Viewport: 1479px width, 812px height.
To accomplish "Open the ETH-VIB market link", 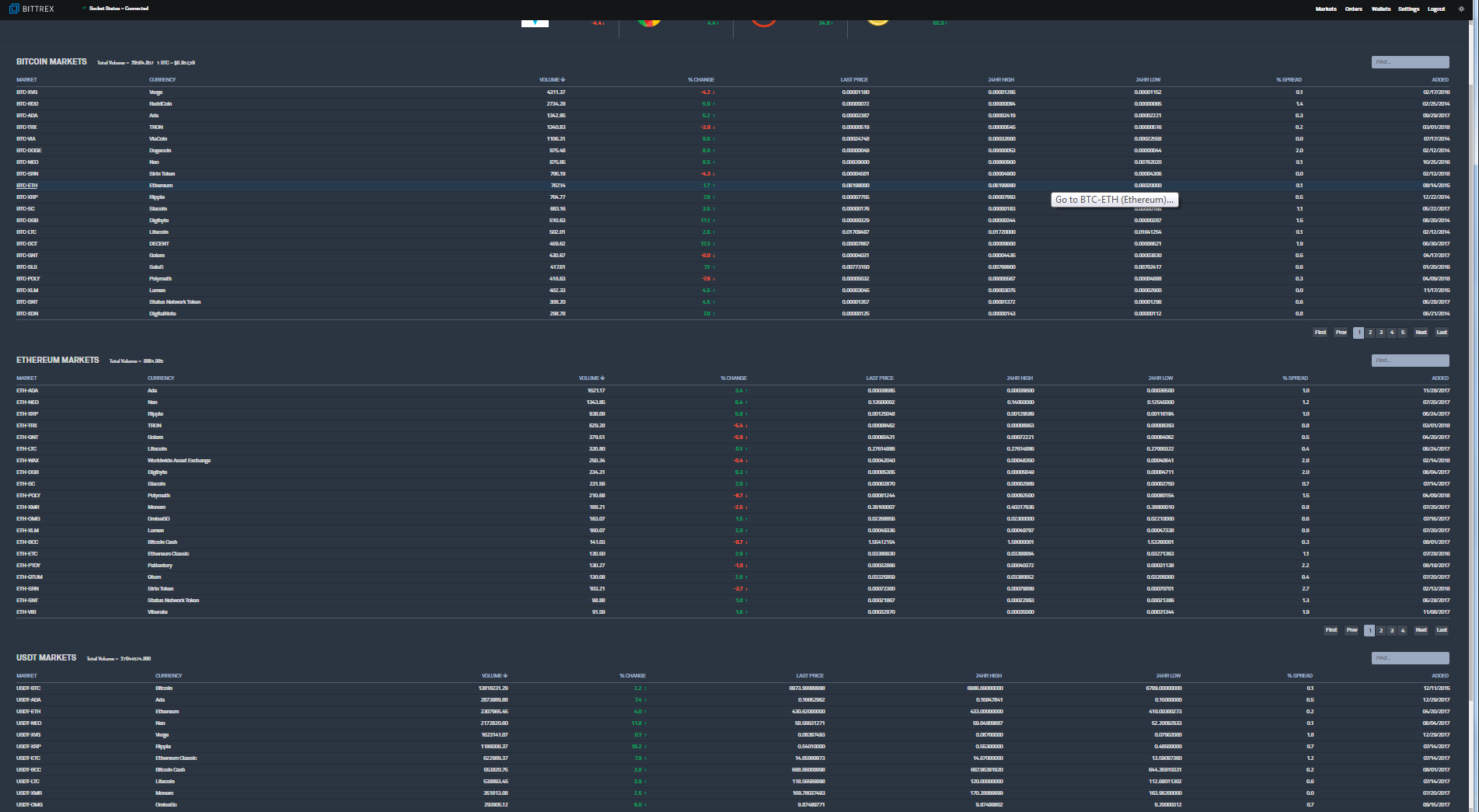I will tap(26, 612).
